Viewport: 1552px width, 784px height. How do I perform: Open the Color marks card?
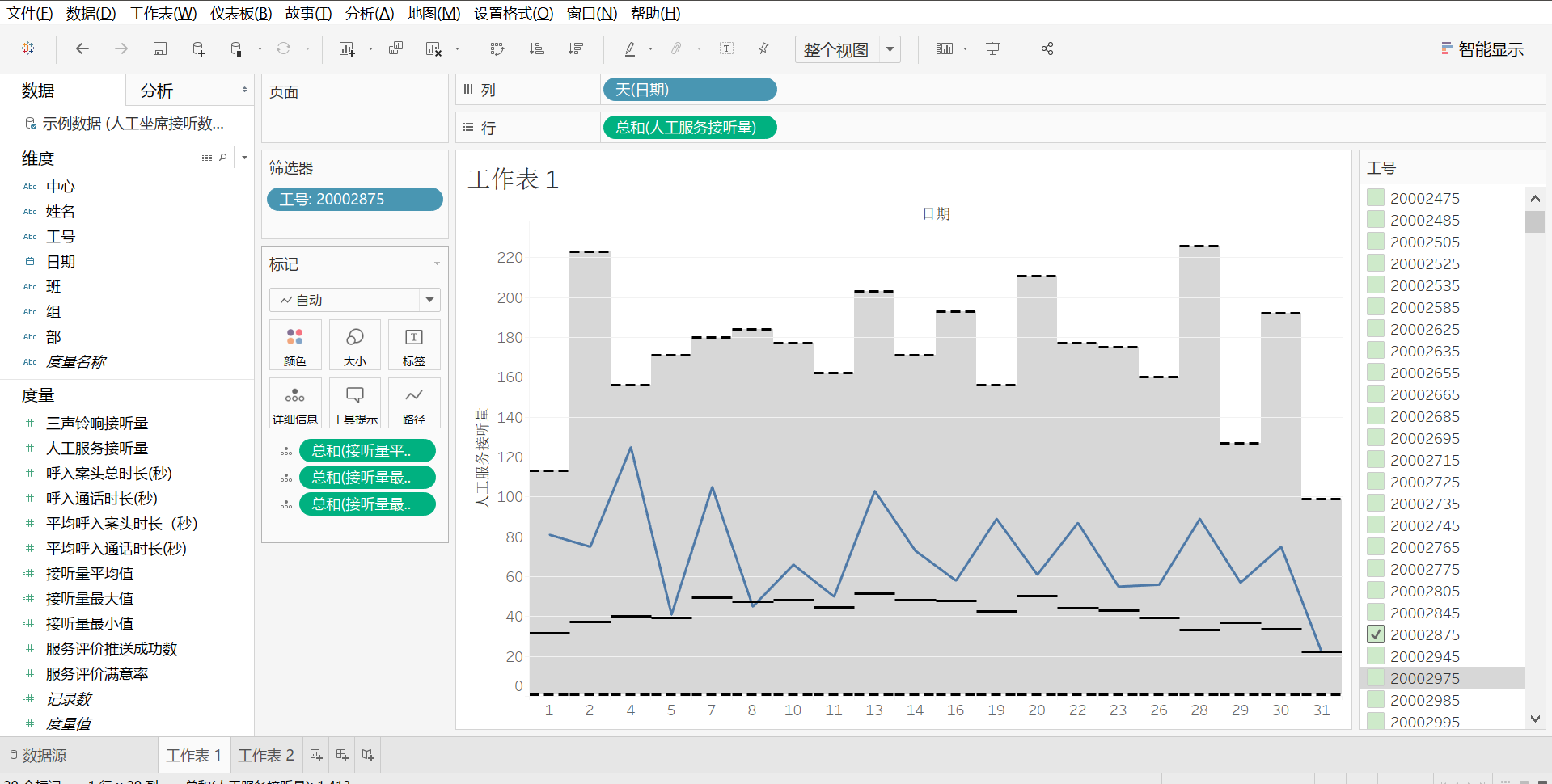[295, 345]
